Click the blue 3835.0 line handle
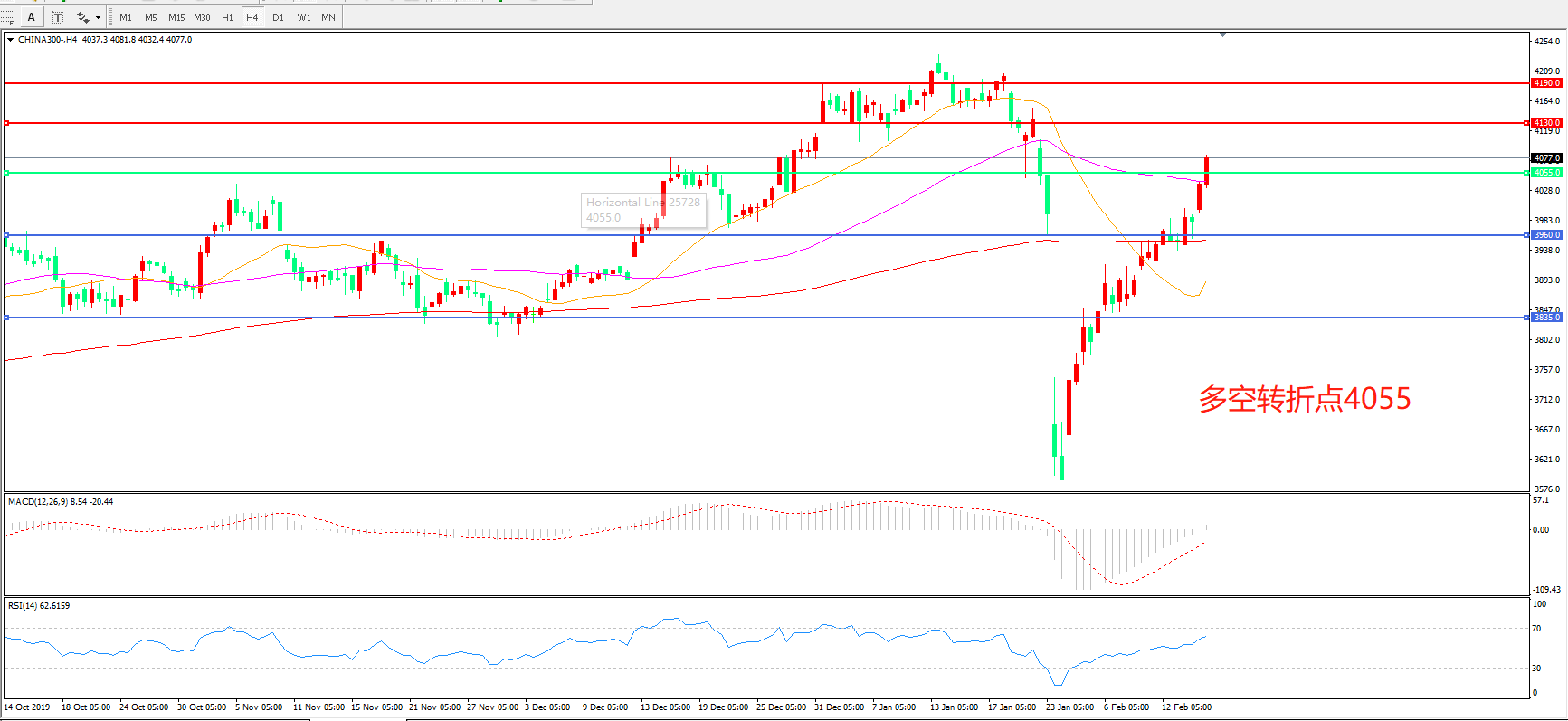Screen dimensions: 1568x721 coord(7,318)
